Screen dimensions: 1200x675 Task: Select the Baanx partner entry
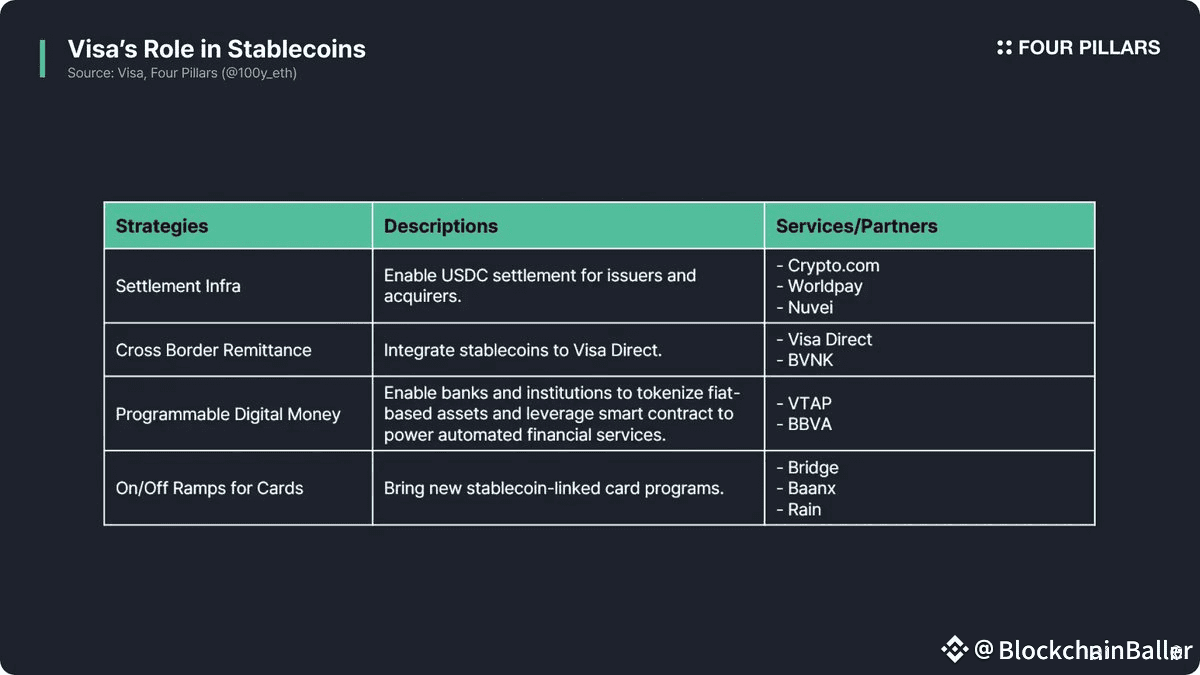811,488
